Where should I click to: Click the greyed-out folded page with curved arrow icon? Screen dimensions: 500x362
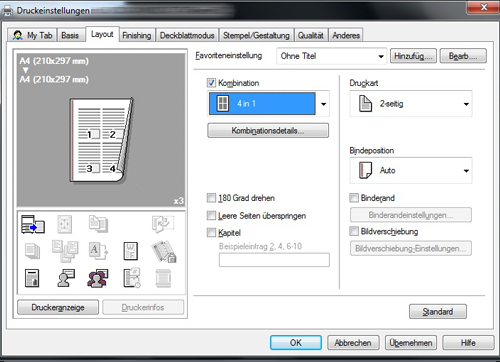tap(163, 224)
